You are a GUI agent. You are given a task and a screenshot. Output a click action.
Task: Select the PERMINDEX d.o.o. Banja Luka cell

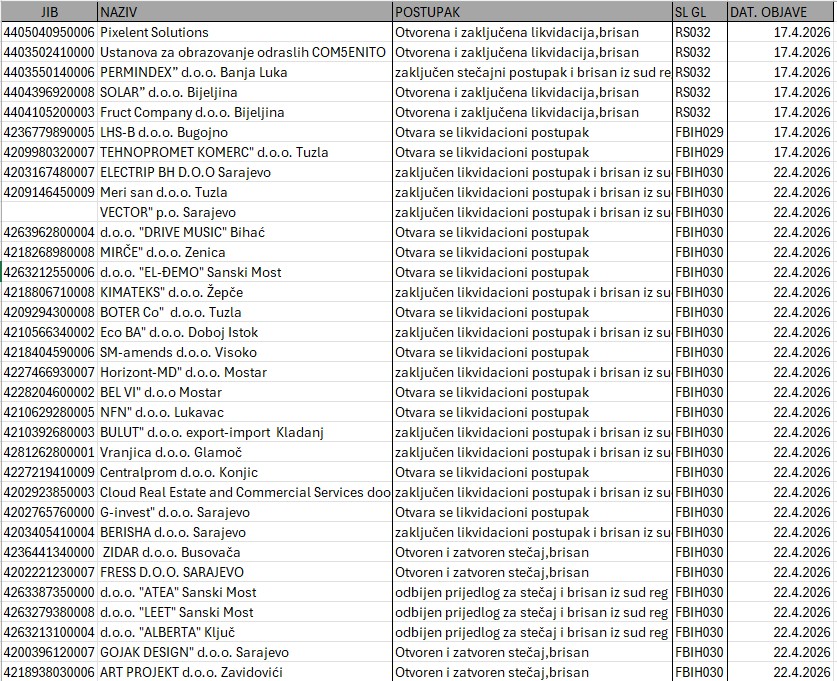(244, 72)
